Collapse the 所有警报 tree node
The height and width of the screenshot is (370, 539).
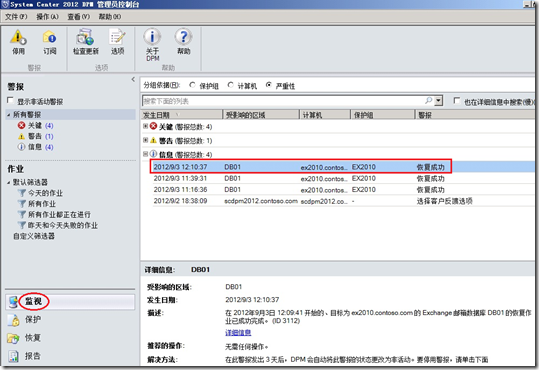[9, 115]
